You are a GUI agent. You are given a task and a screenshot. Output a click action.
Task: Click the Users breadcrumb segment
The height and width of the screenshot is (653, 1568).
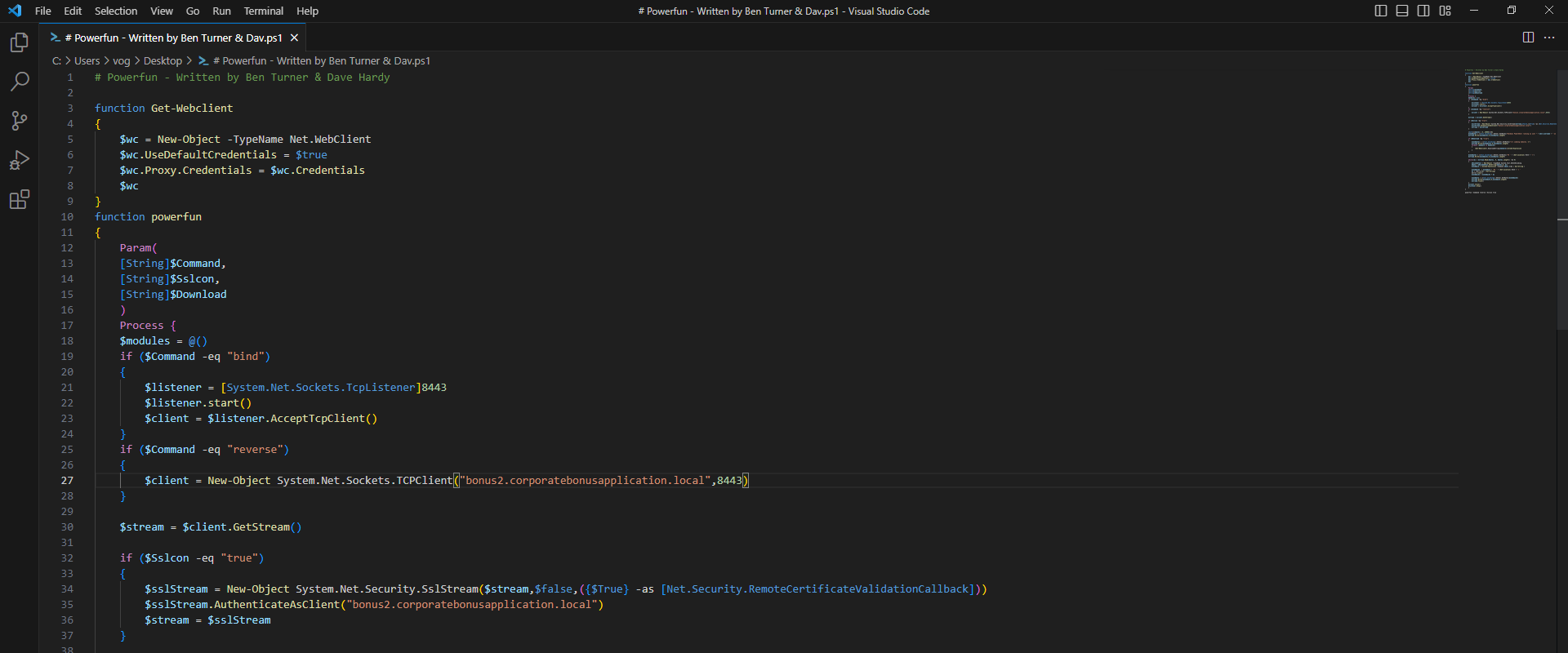(87, 61)
